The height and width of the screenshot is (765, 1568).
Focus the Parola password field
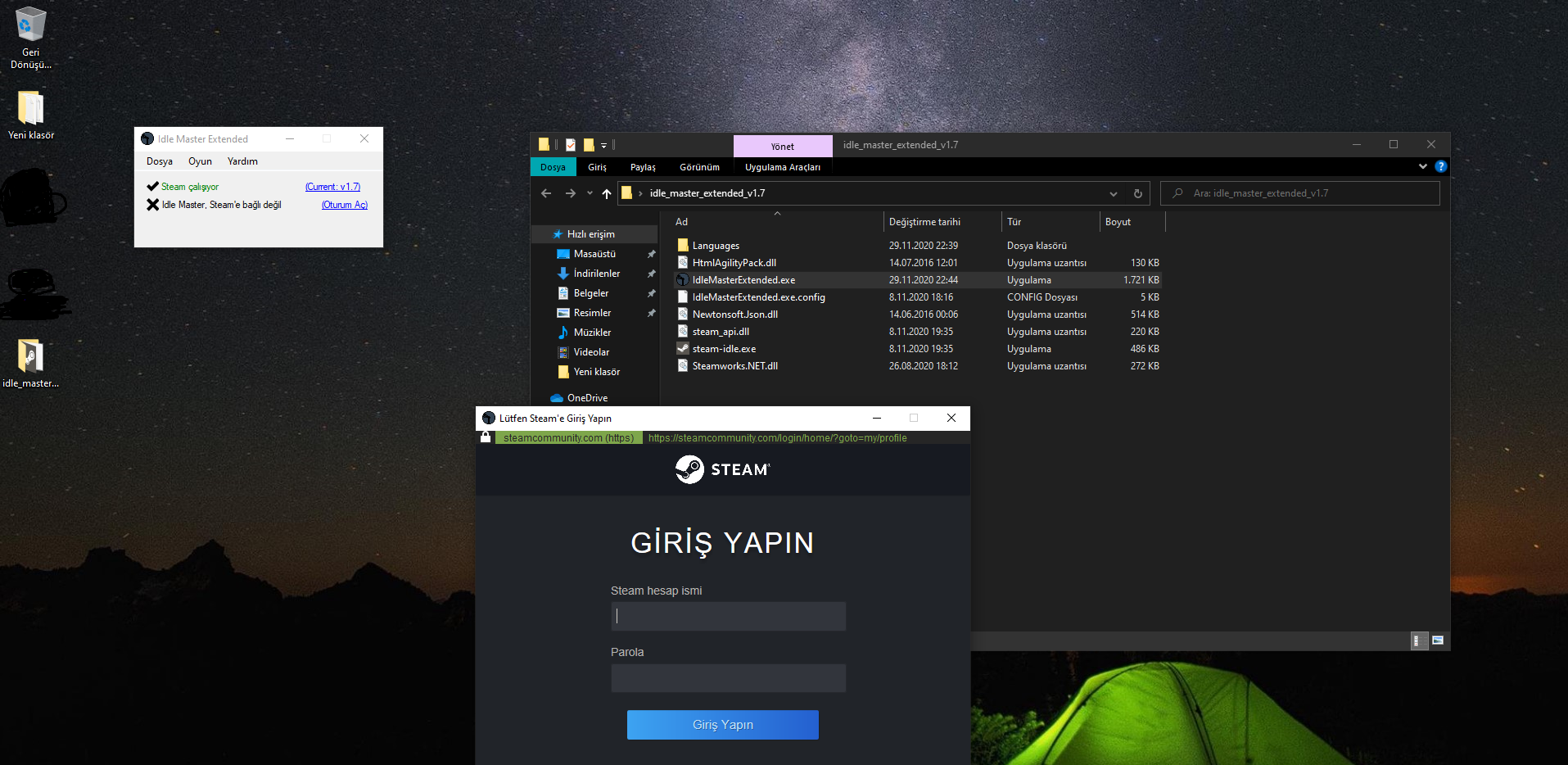point(728,677)
